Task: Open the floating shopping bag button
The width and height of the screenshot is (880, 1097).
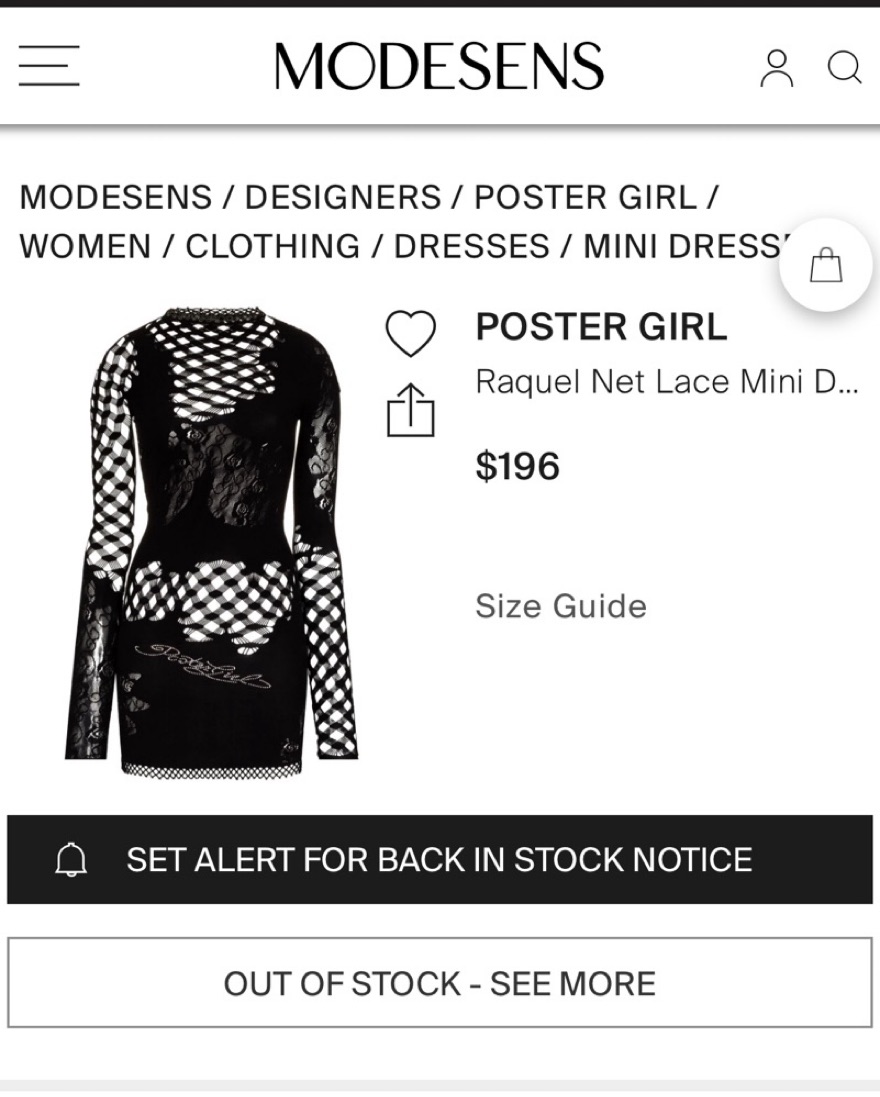Action: 826,267
